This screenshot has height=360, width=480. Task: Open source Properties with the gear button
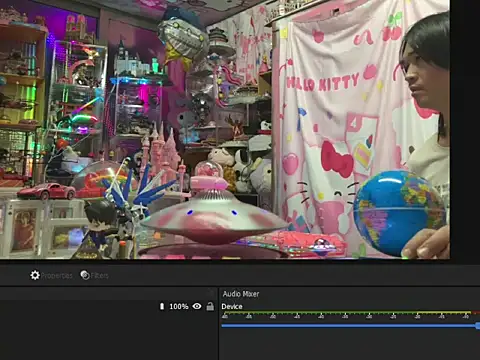(51, 275)
